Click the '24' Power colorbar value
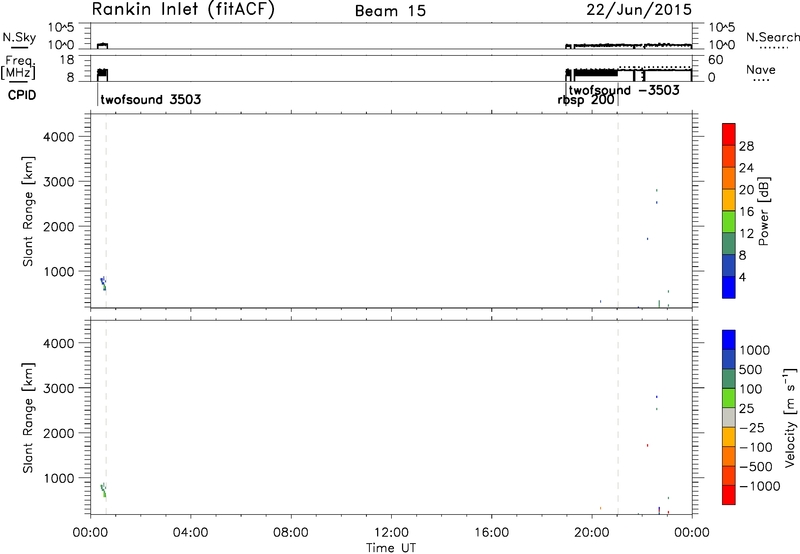Screen dimensions: 800x554 [746, 168]
